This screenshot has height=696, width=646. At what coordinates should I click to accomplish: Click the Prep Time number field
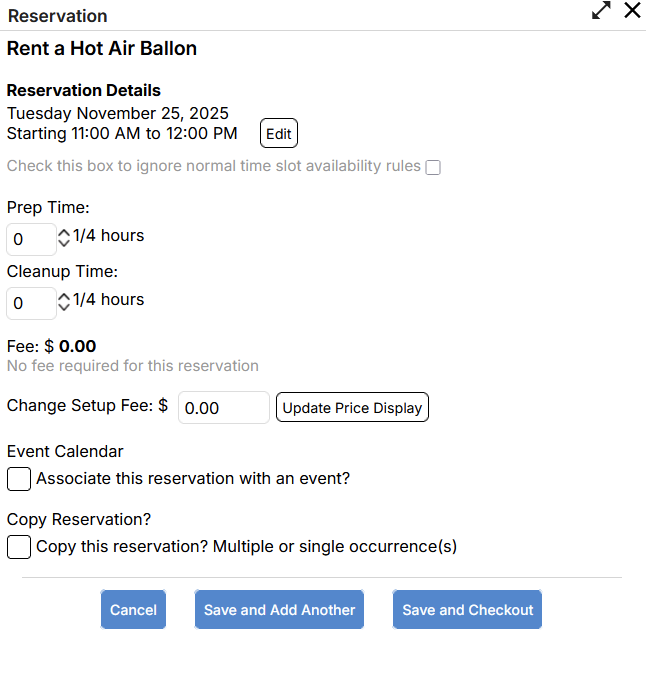tap(31, 240)
